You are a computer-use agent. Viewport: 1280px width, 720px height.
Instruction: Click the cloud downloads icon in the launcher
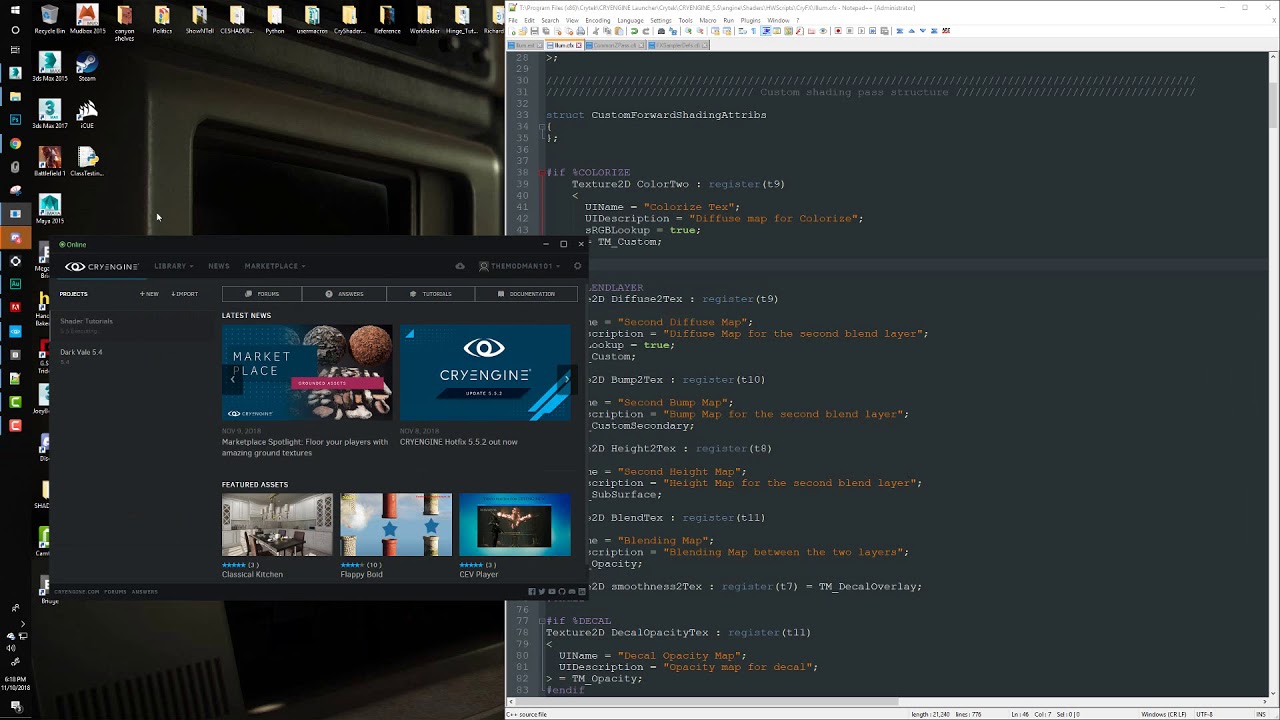(x=460, y=266)
